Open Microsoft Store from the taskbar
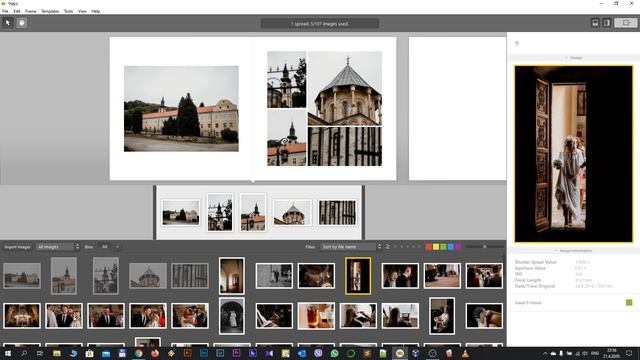640x360 pixels. coord(89,353)
